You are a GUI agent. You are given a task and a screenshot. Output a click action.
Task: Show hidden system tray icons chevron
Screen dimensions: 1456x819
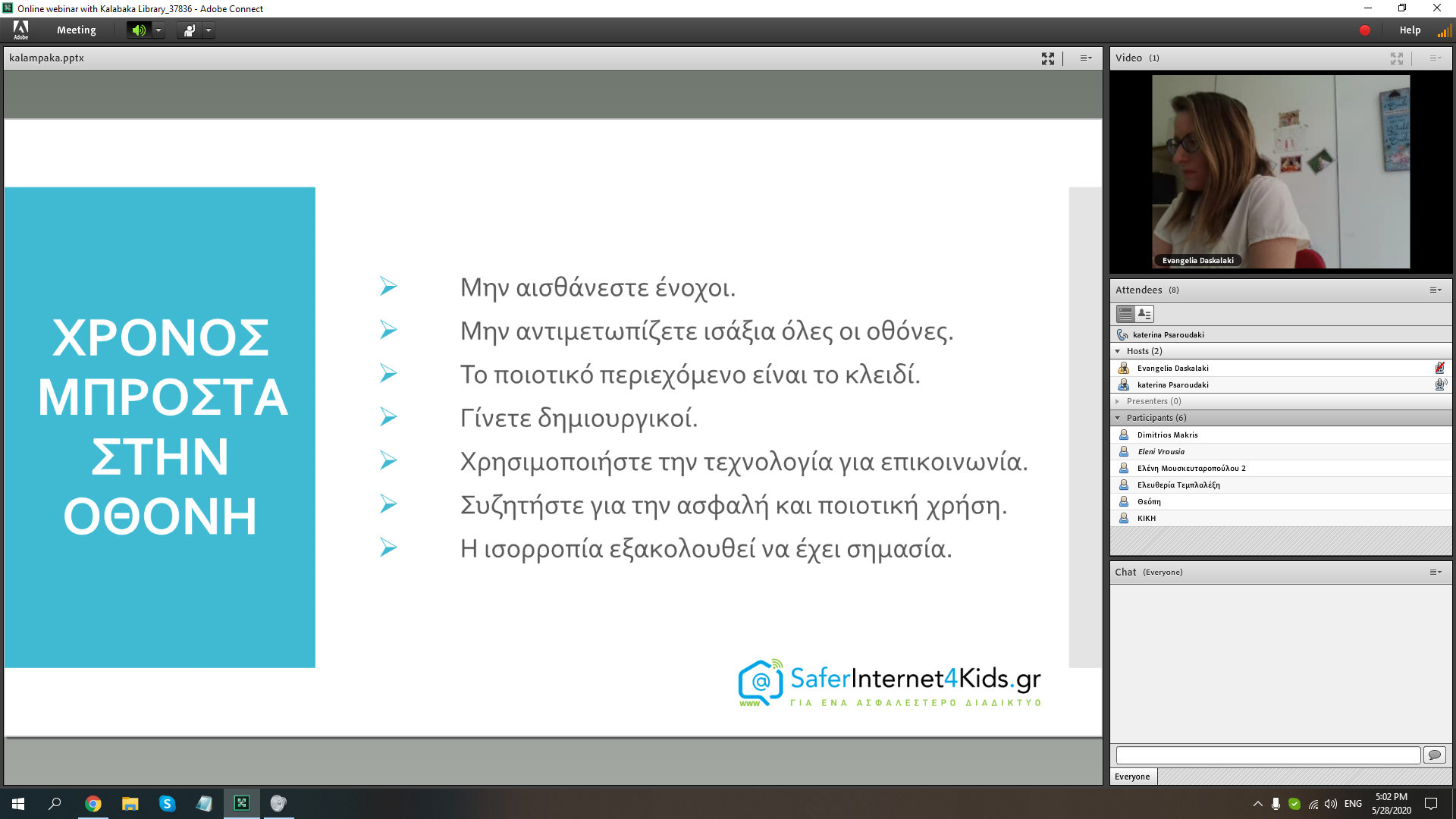(1257, 804)
